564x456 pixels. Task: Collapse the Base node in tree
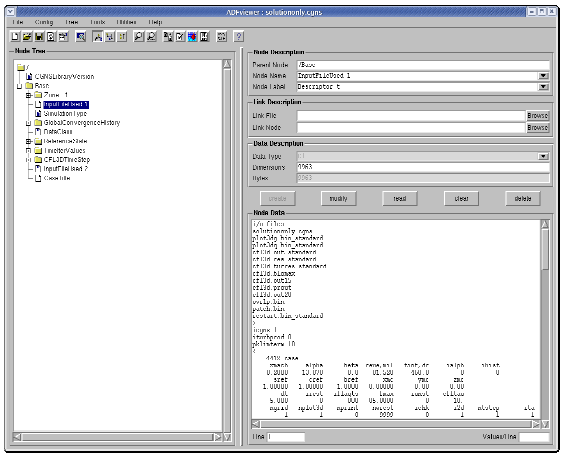pos(19,86)
